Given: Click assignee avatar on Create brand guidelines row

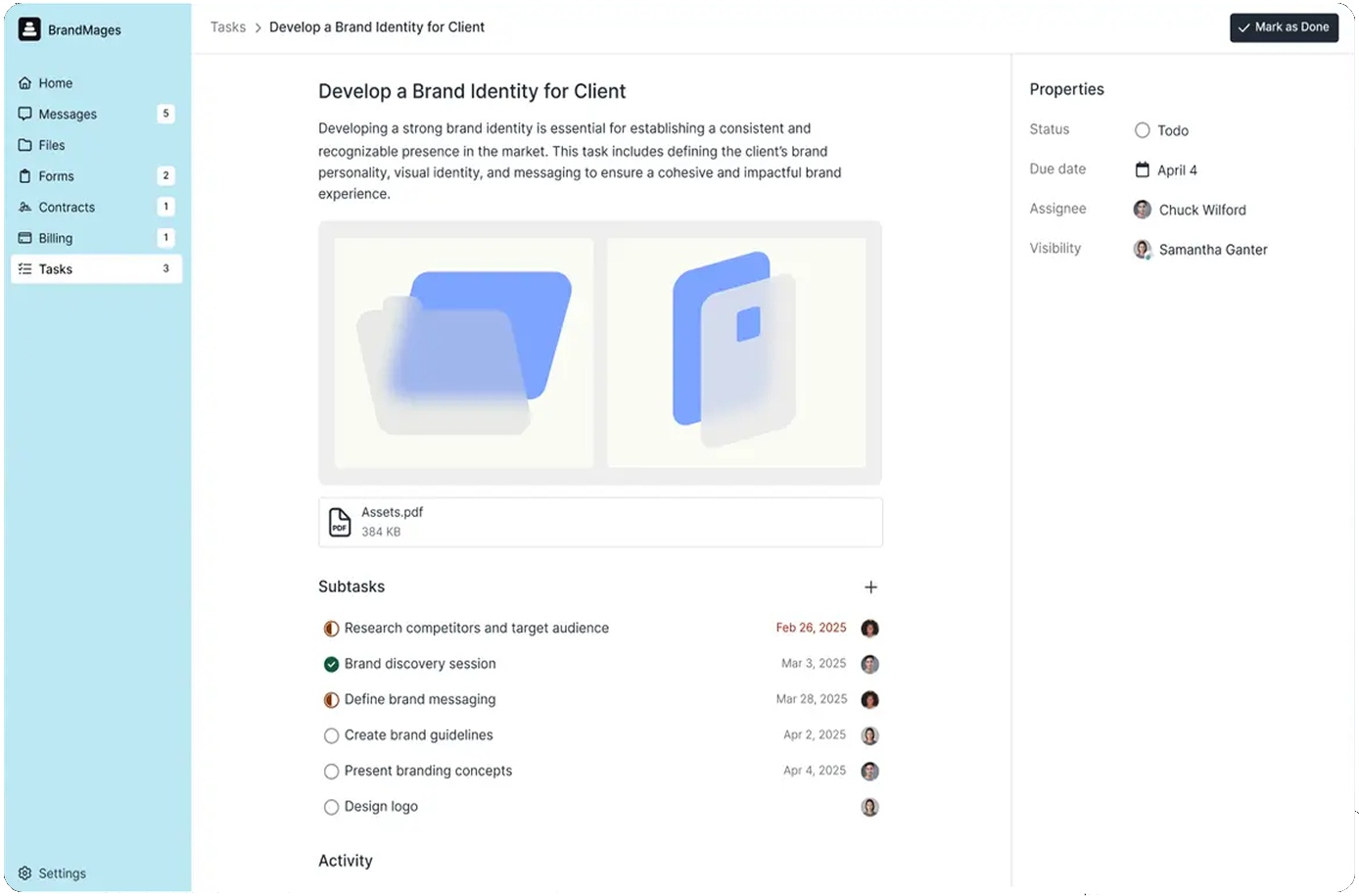Looking at the screenshot, I should click(x=869, y=735).
